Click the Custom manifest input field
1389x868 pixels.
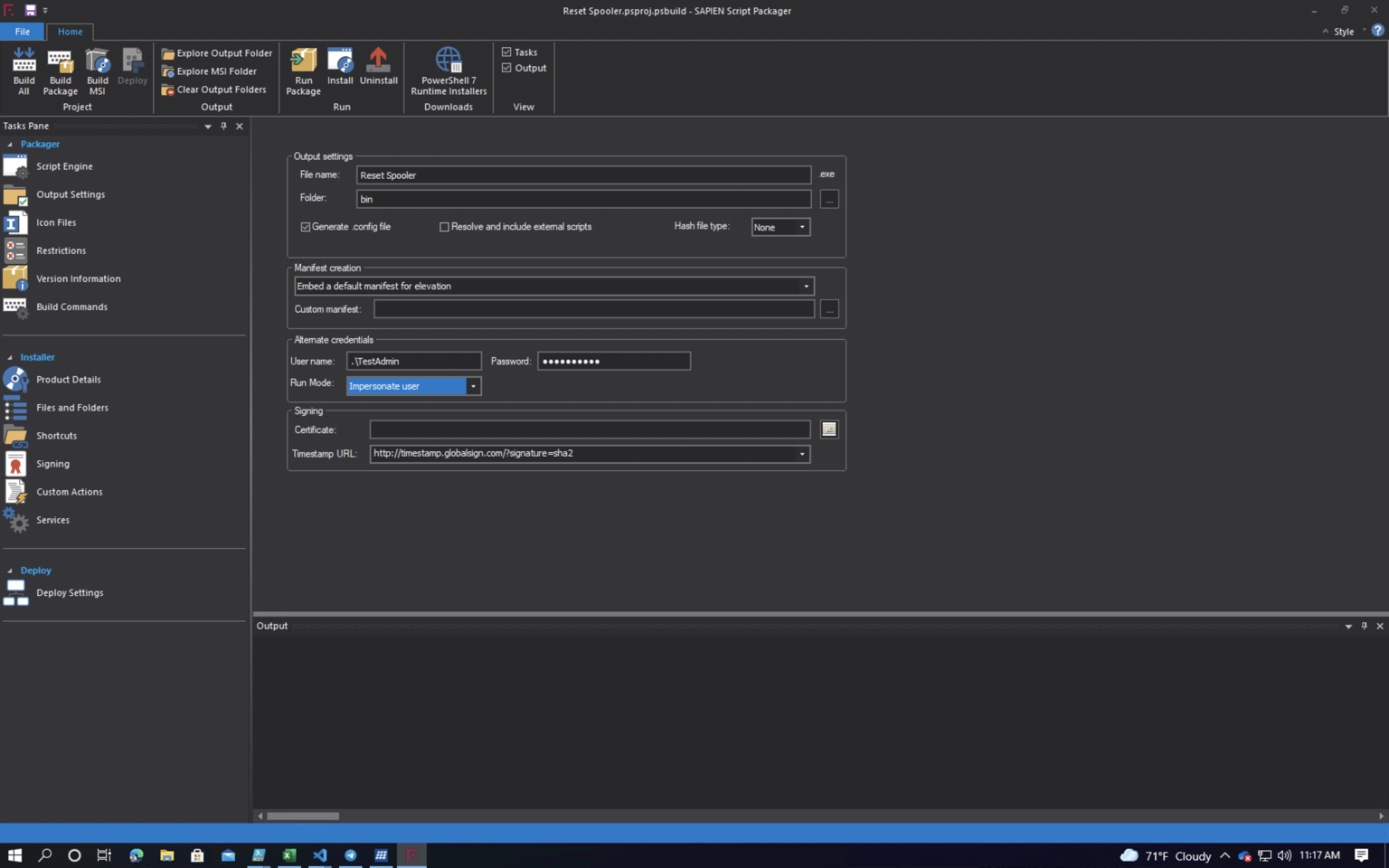pos(594,309)
